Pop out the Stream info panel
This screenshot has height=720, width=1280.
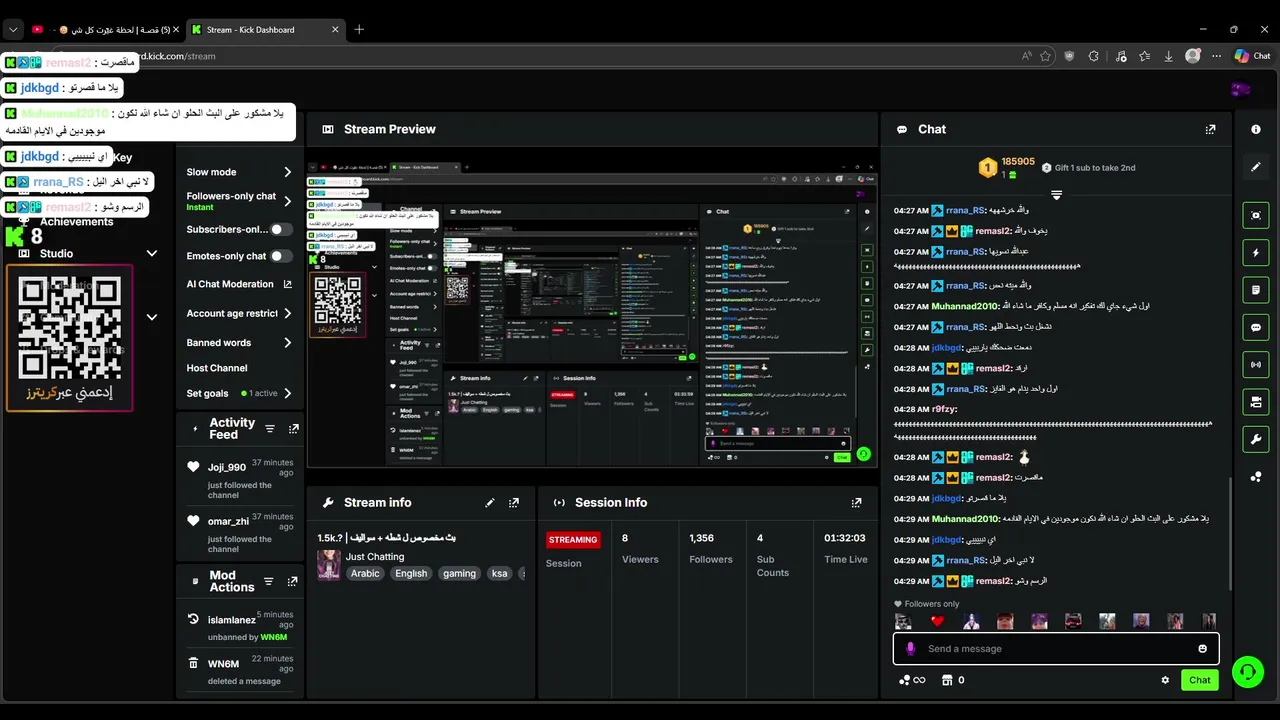point(514,503)
